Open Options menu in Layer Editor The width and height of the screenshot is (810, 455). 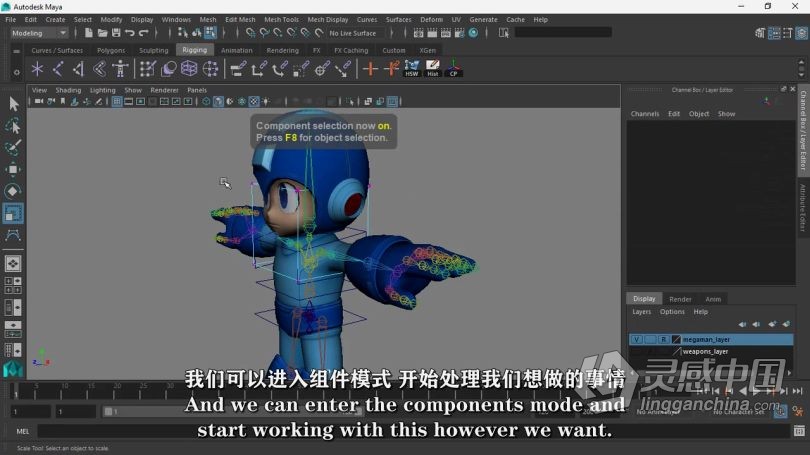[672, 311]
